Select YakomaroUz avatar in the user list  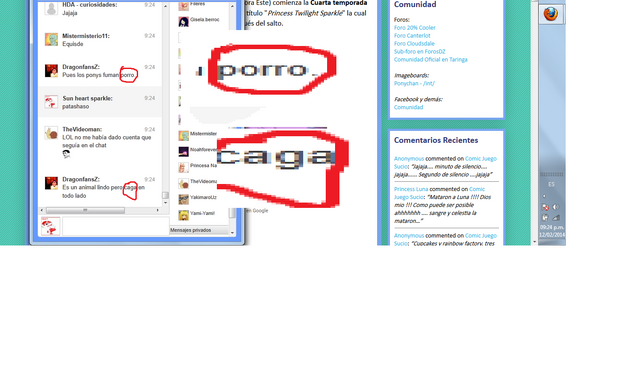pos(184,199)
